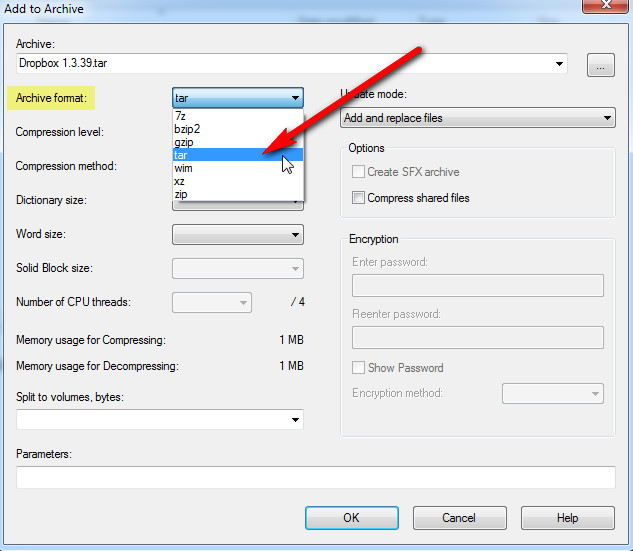Screen dimensions: 633x551
Task: Focus the Reenter password field
Action: 478,337
